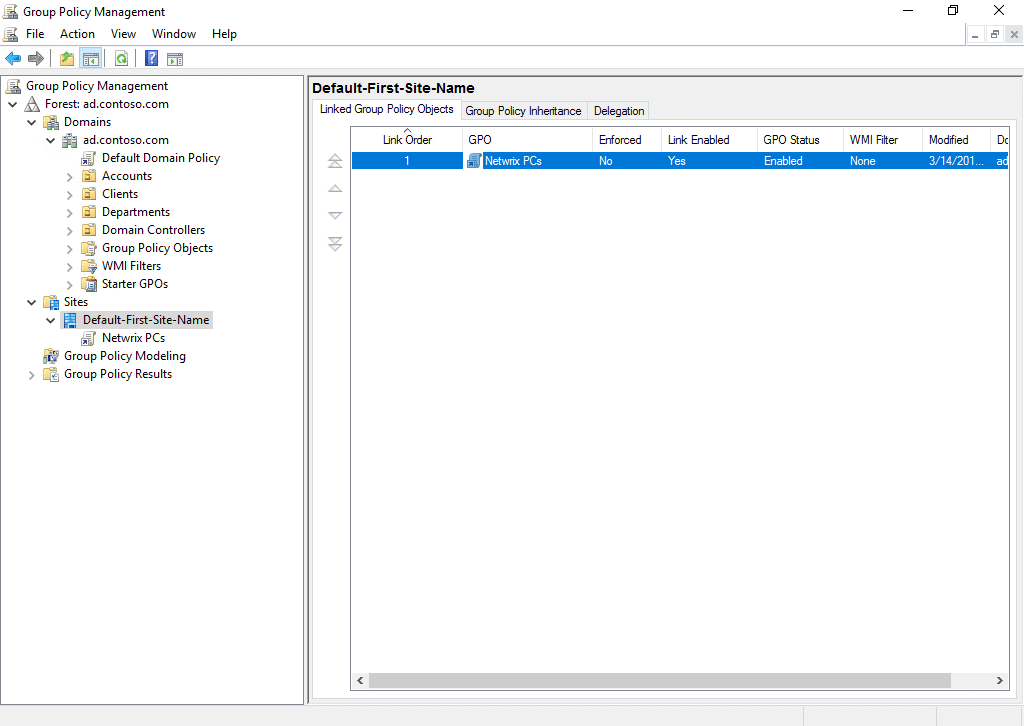
Task: Click the horizontal scrollbar thumb
Action: [x=660, y=680]
